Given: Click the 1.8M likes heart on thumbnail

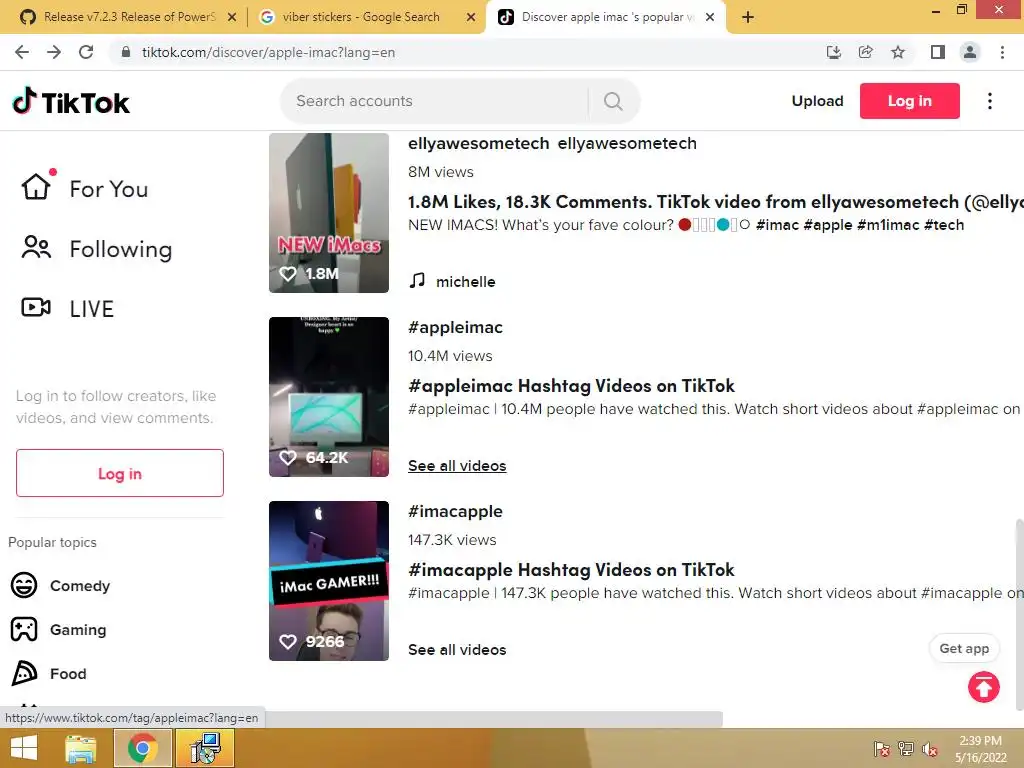Looking at the screenshot, I should (288, 274).
